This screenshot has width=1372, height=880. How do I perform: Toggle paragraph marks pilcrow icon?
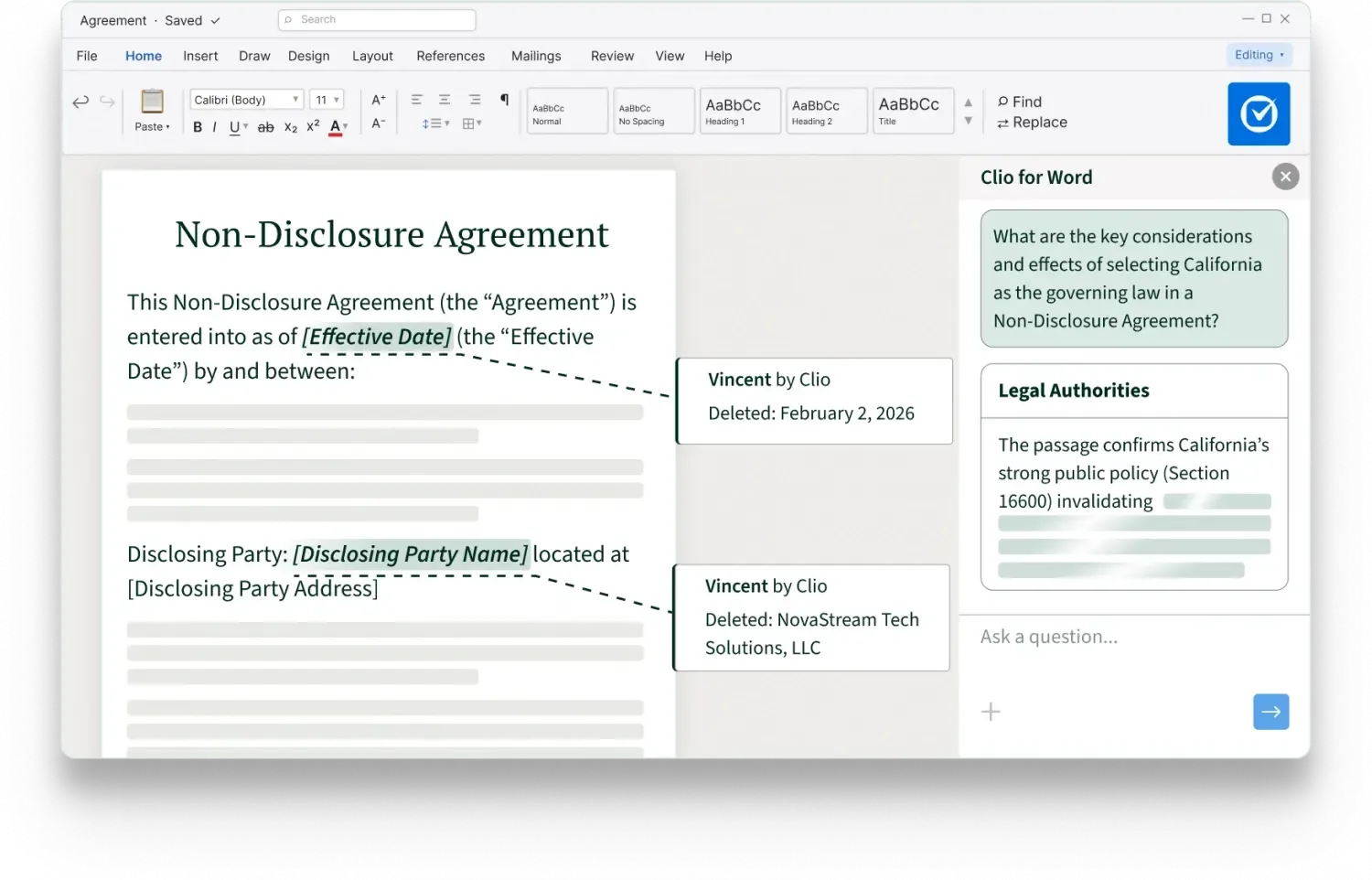click(504, 100)
